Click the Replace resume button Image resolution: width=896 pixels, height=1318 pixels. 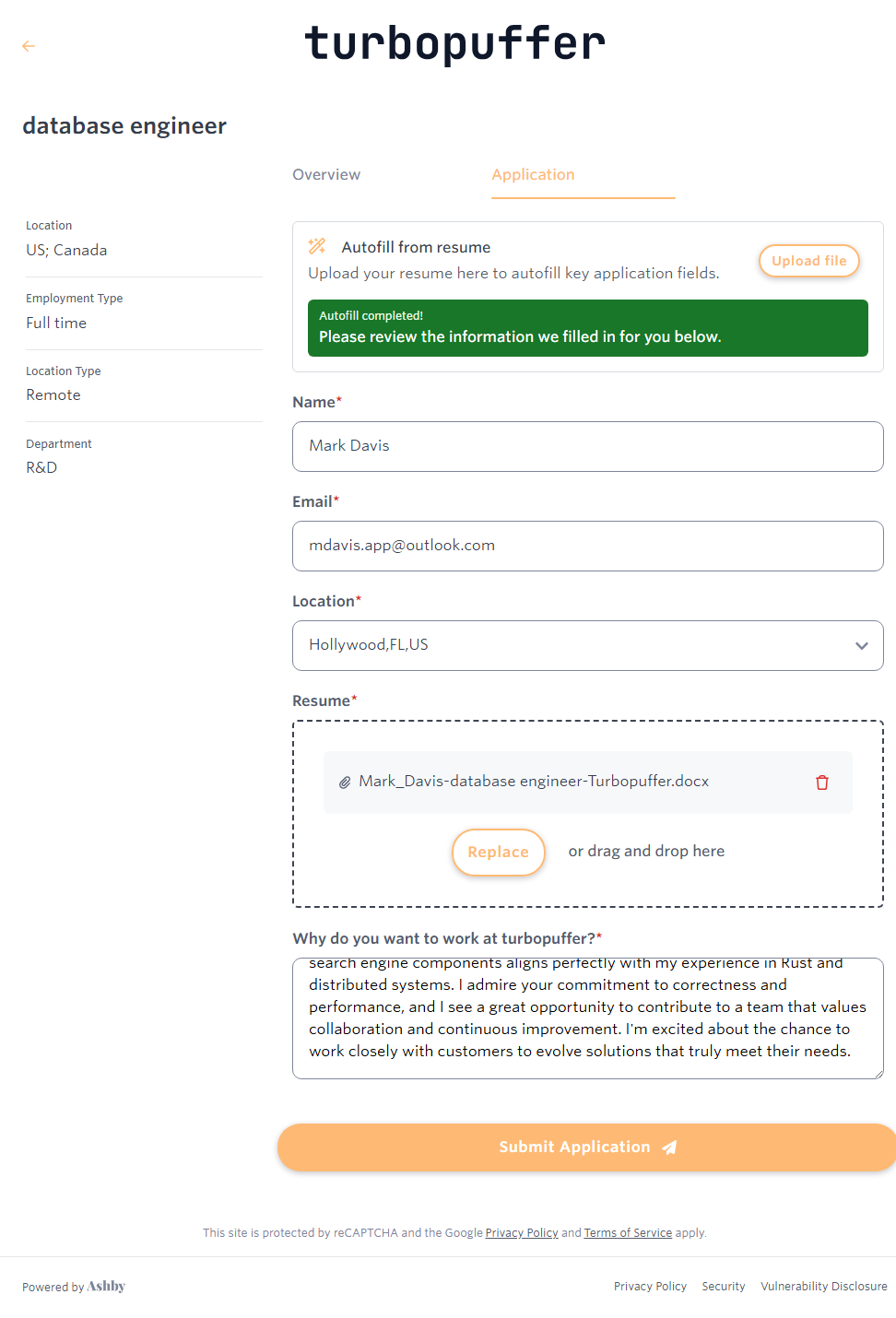(498, 853)
